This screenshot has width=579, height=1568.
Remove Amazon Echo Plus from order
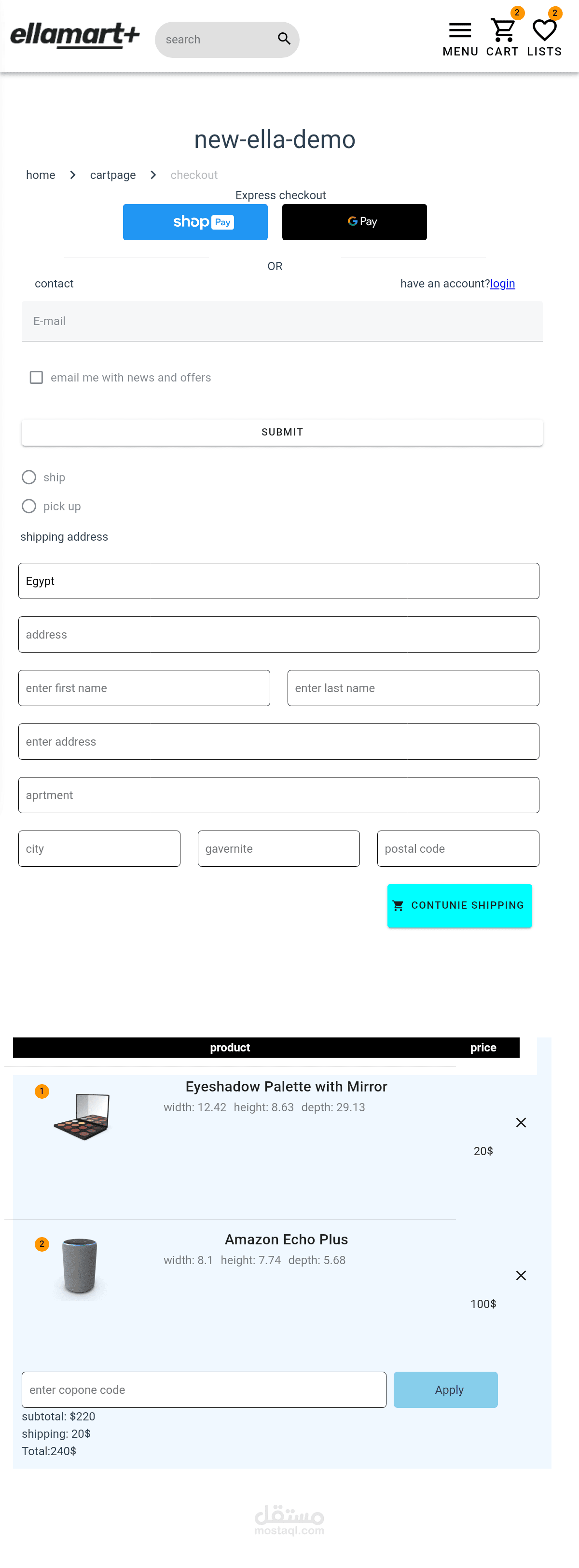click(x=521, y=1275)
